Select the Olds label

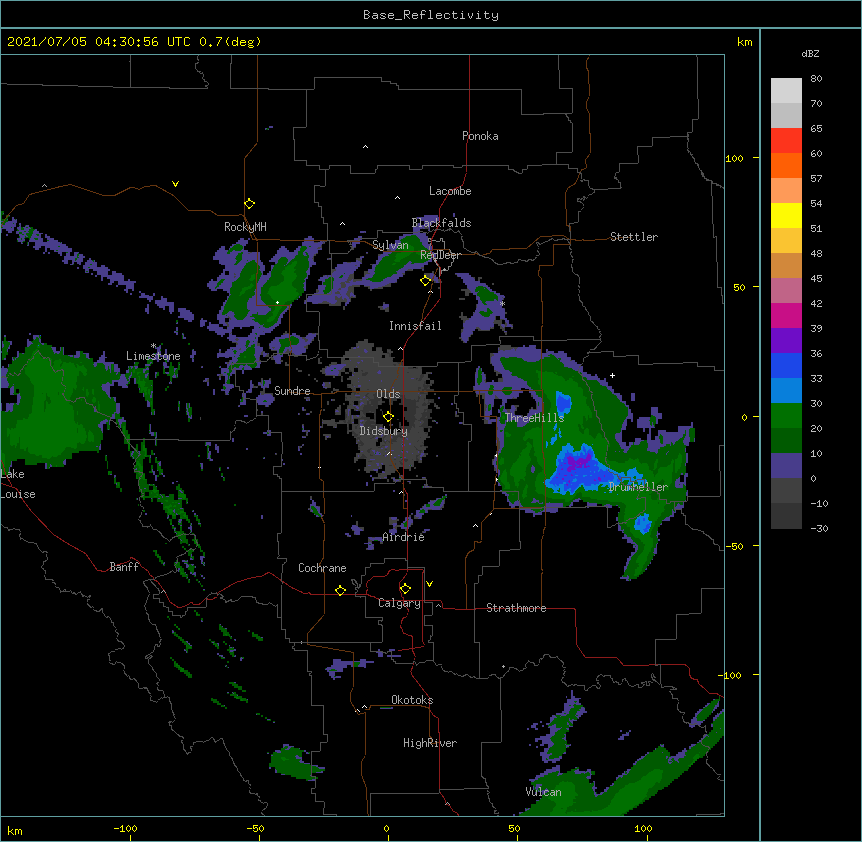[388, 394]
